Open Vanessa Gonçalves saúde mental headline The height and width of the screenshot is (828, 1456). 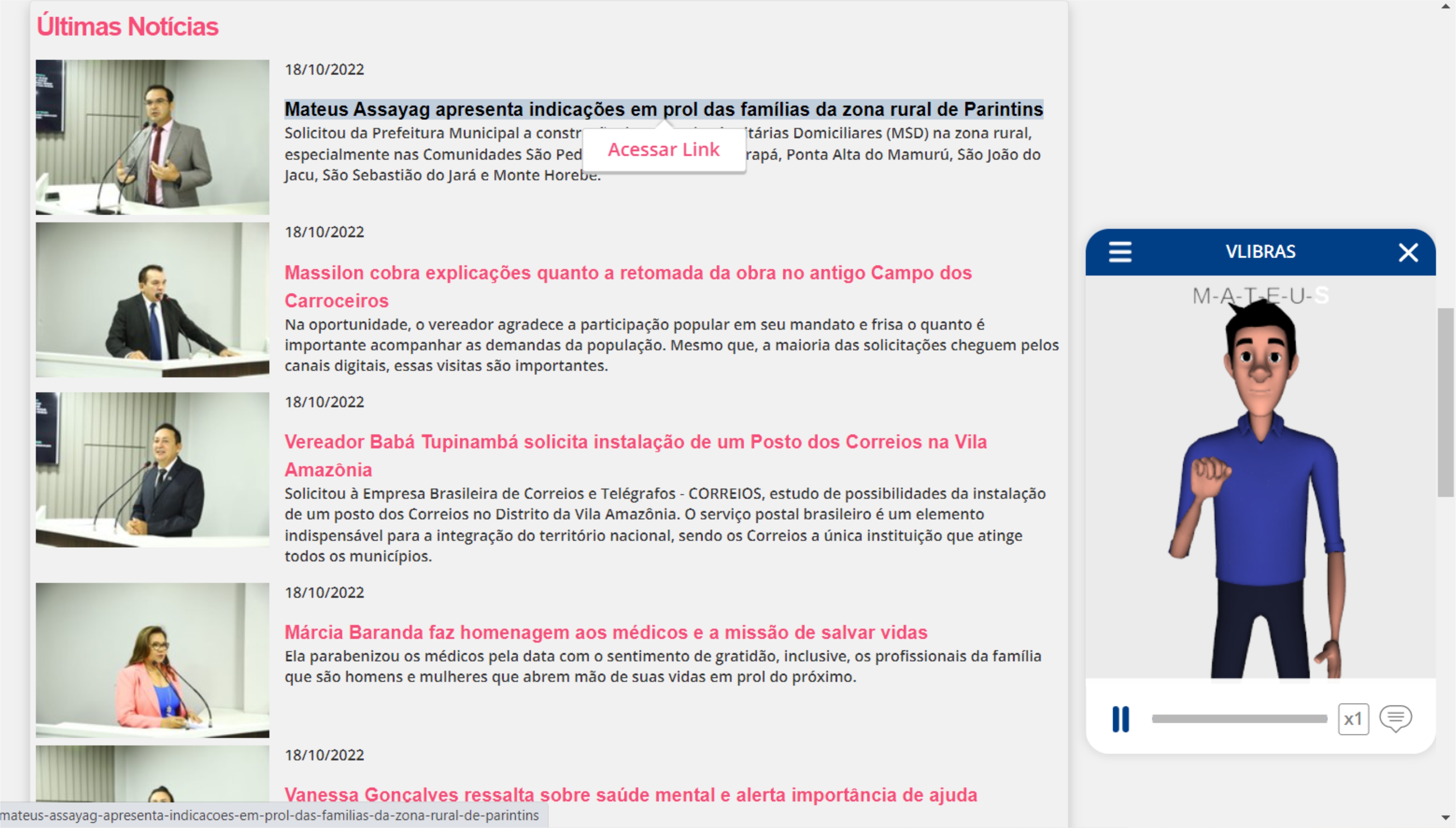click(631, 795)
